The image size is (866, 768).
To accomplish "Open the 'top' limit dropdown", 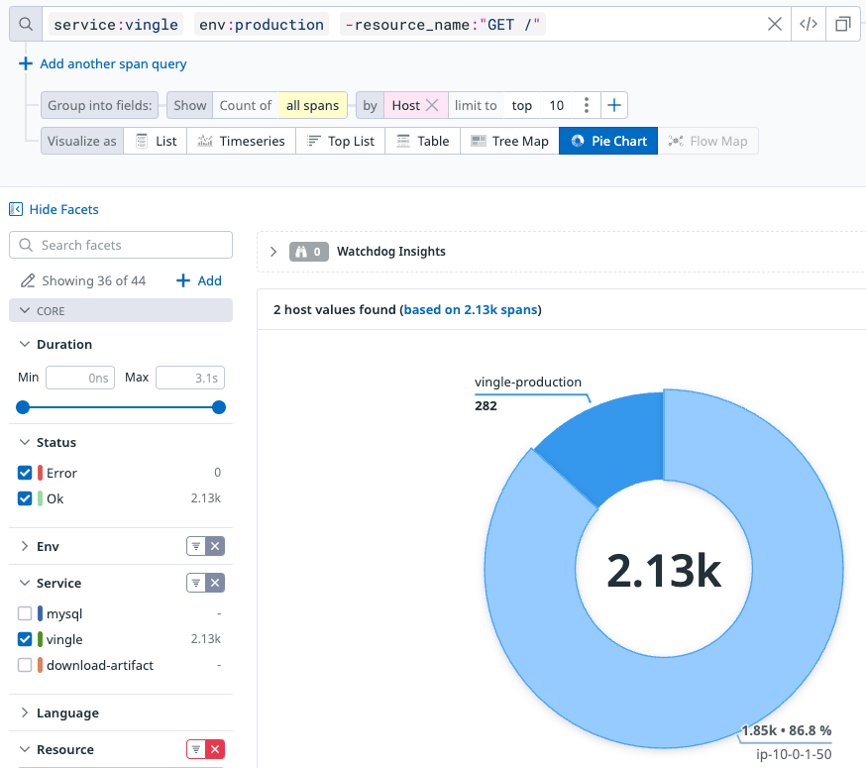I will coord(521,105).
